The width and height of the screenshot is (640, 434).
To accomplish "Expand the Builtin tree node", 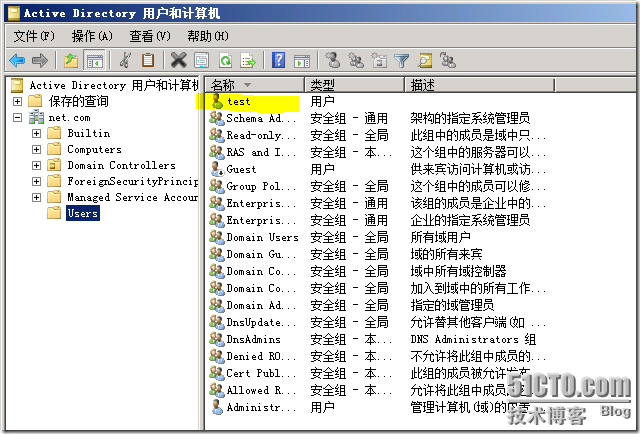I will 36,134.
